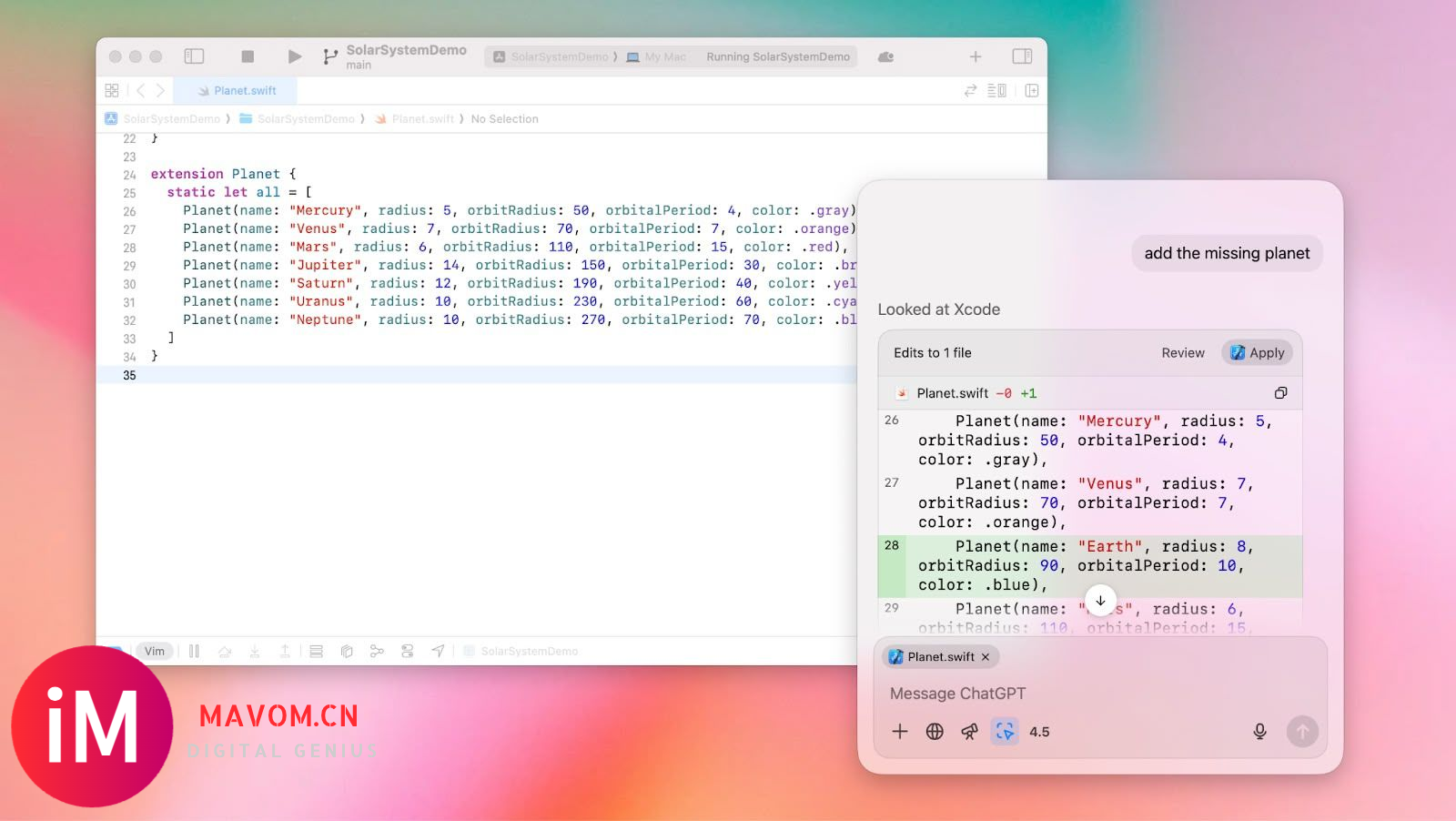Open the plus attachment menu in ChatGPT
Image resolution: width=1456 pixels, height=821 pixels.
900,732
